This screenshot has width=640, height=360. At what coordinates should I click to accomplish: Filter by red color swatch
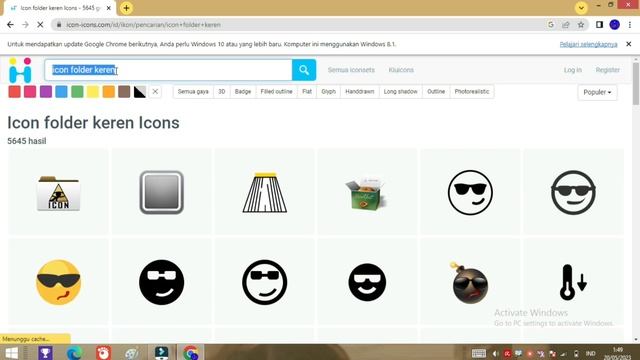click(14, 92)
